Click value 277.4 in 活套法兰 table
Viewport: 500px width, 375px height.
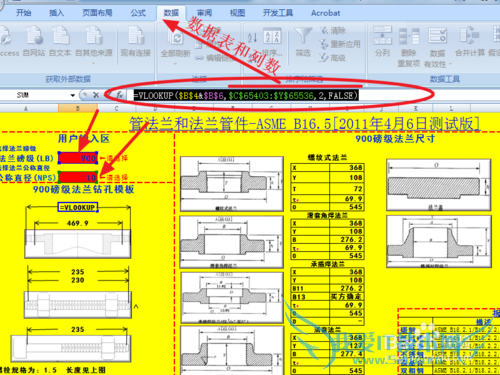pos(346,354)
